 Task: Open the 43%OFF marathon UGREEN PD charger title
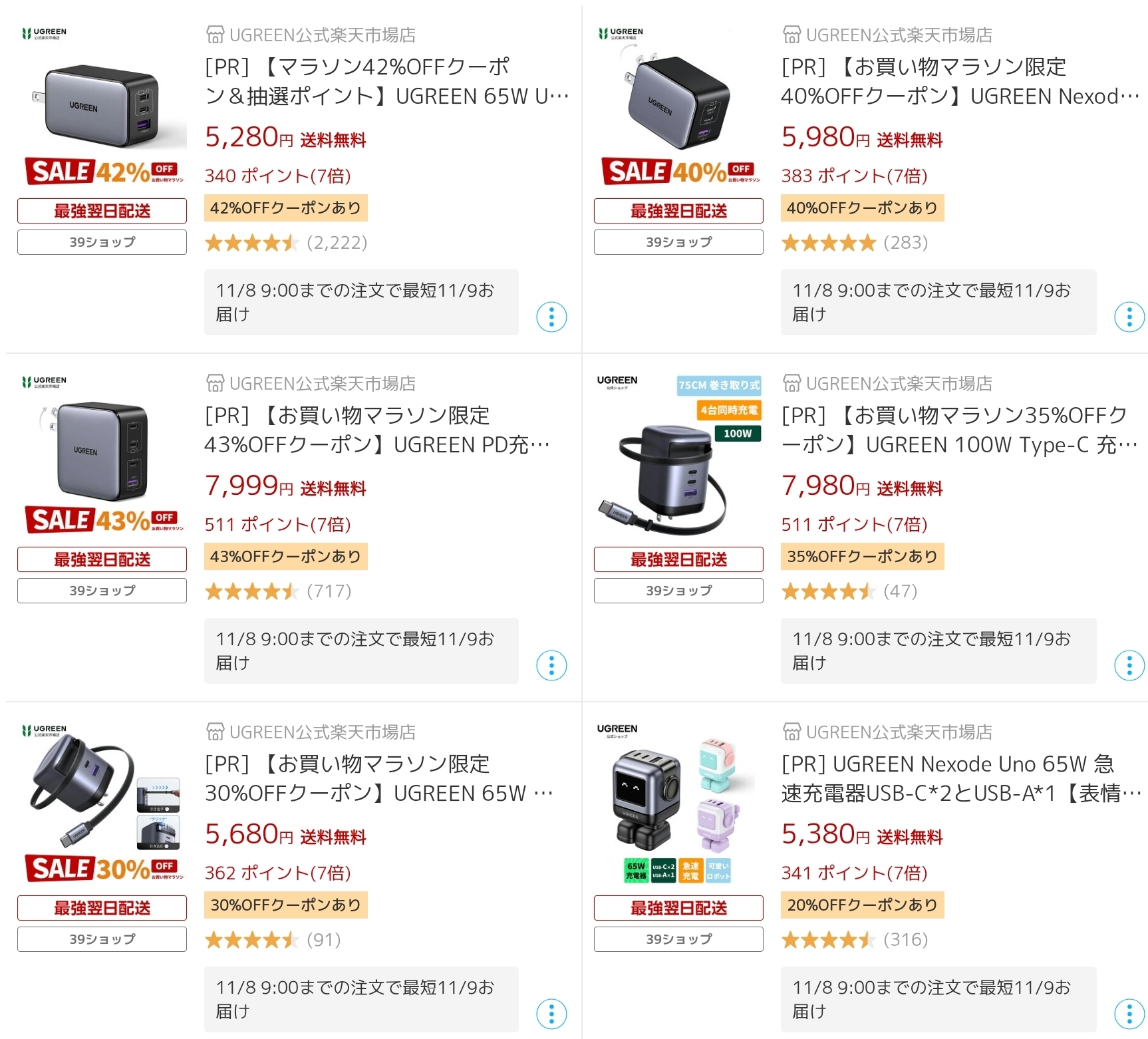point(376,430)
